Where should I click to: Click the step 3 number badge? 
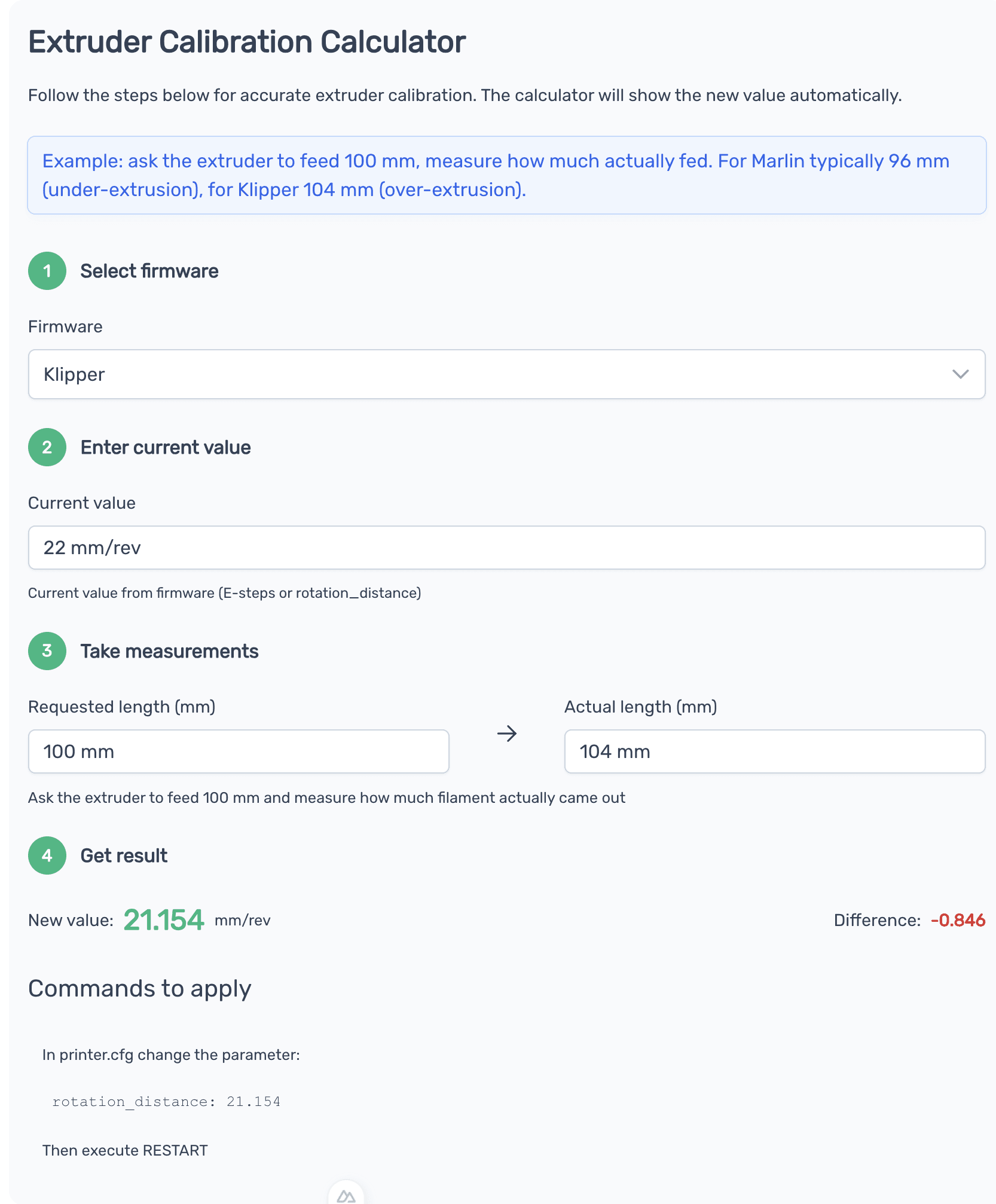pyautogui.click(x=47, y=651)
